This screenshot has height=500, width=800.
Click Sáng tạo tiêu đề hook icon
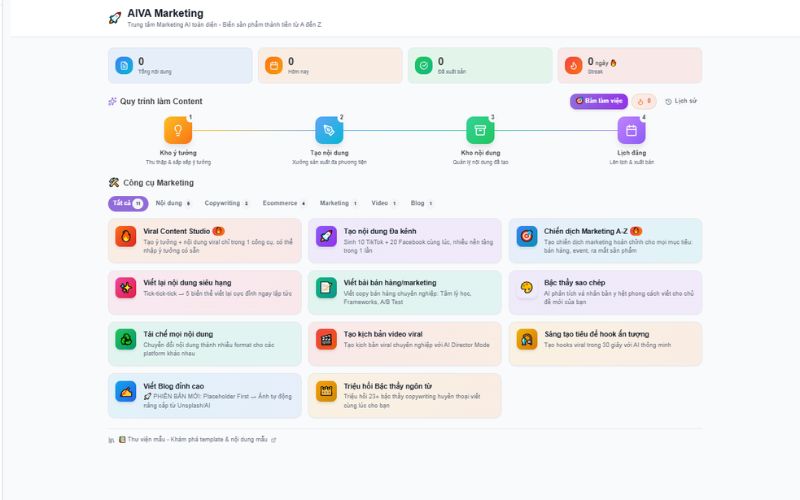click(527, 339)
